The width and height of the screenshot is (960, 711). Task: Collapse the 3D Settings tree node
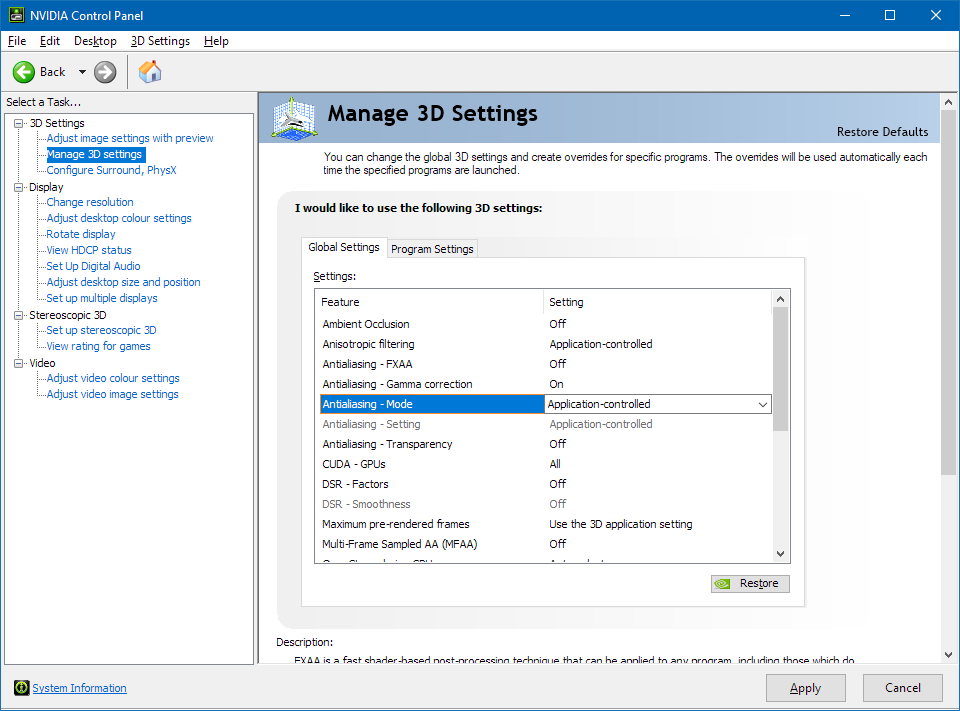pyautogui.click(x=19, y=123)
